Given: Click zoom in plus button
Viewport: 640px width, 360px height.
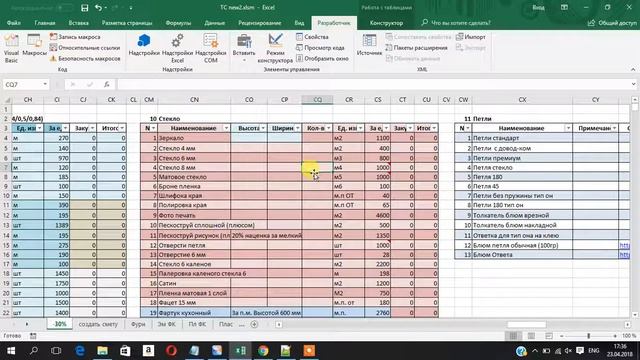Looking at the screenshot, I should click(x=615, y=336).
